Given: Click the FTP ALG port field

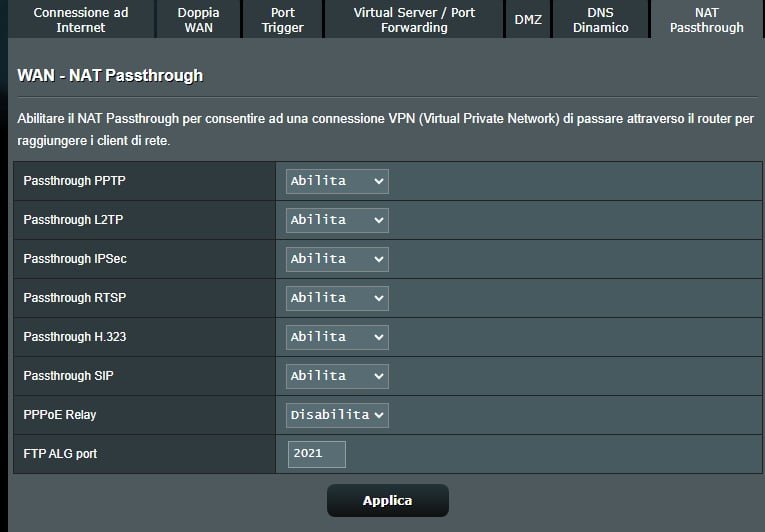Looking at the screenshot, I should tap(316, 454).
